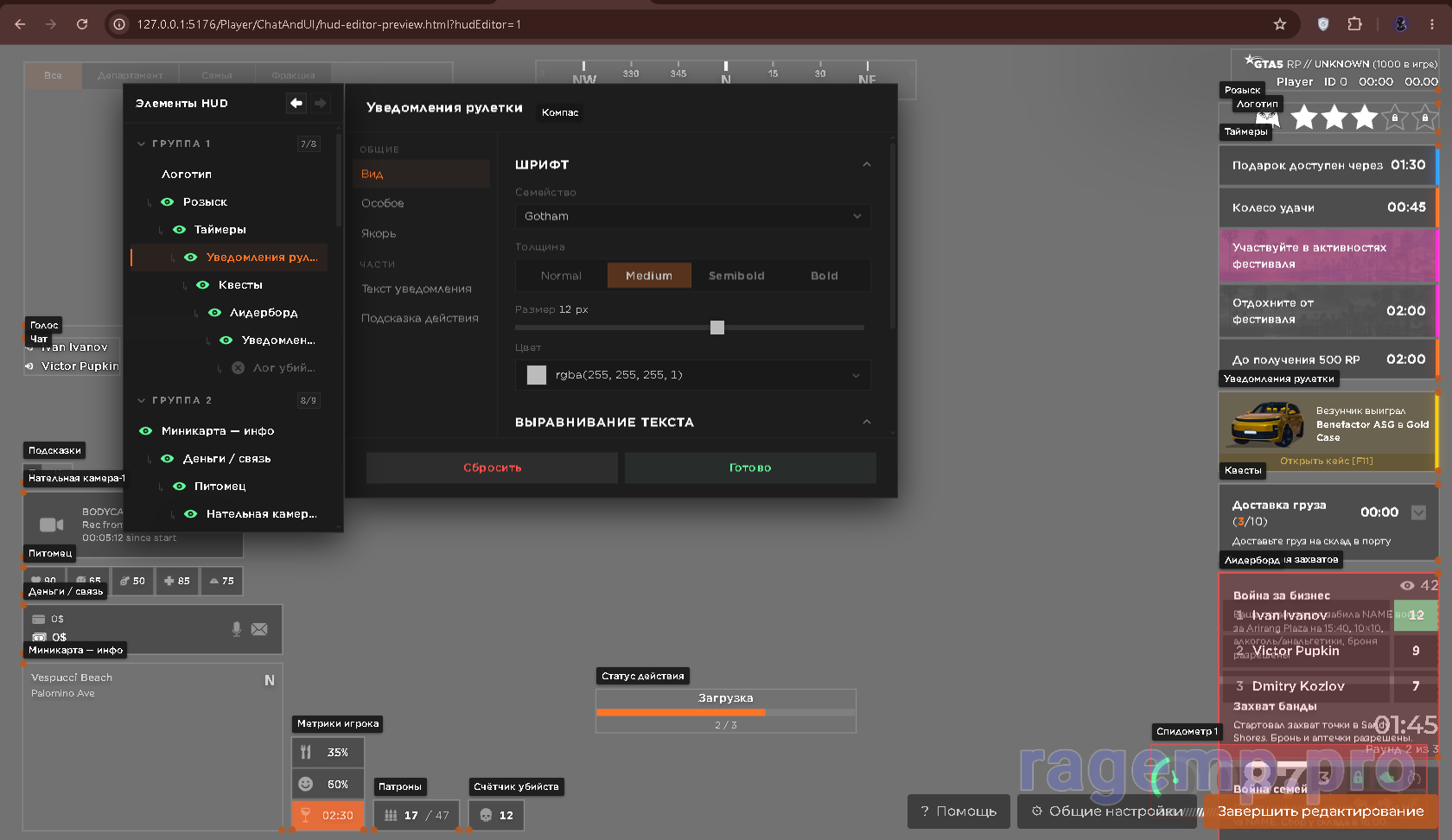Viewport: 1452px width, 840px height.
Task: Click the font size slider handle
Action: (x=717, y=328)
